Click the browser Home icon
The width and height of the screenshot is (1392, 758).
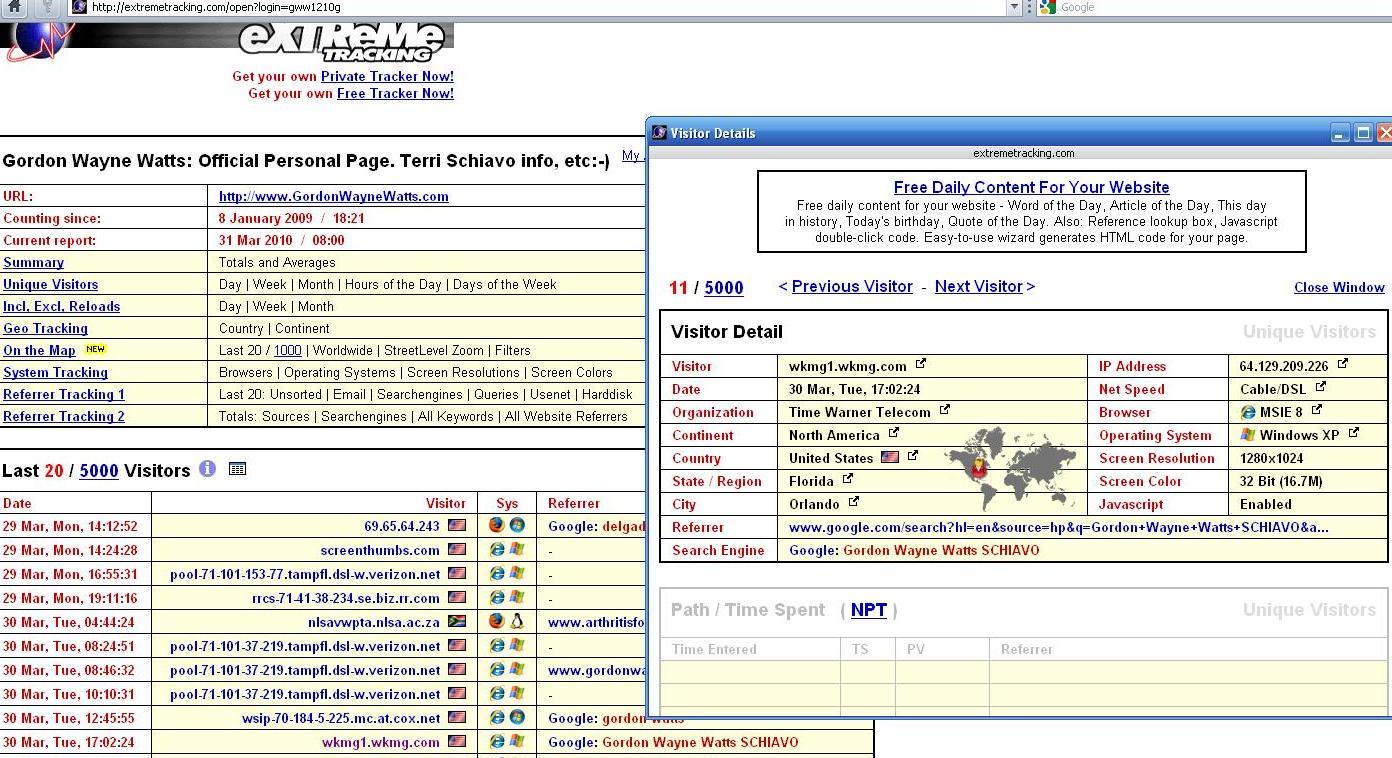click(14, 7)
